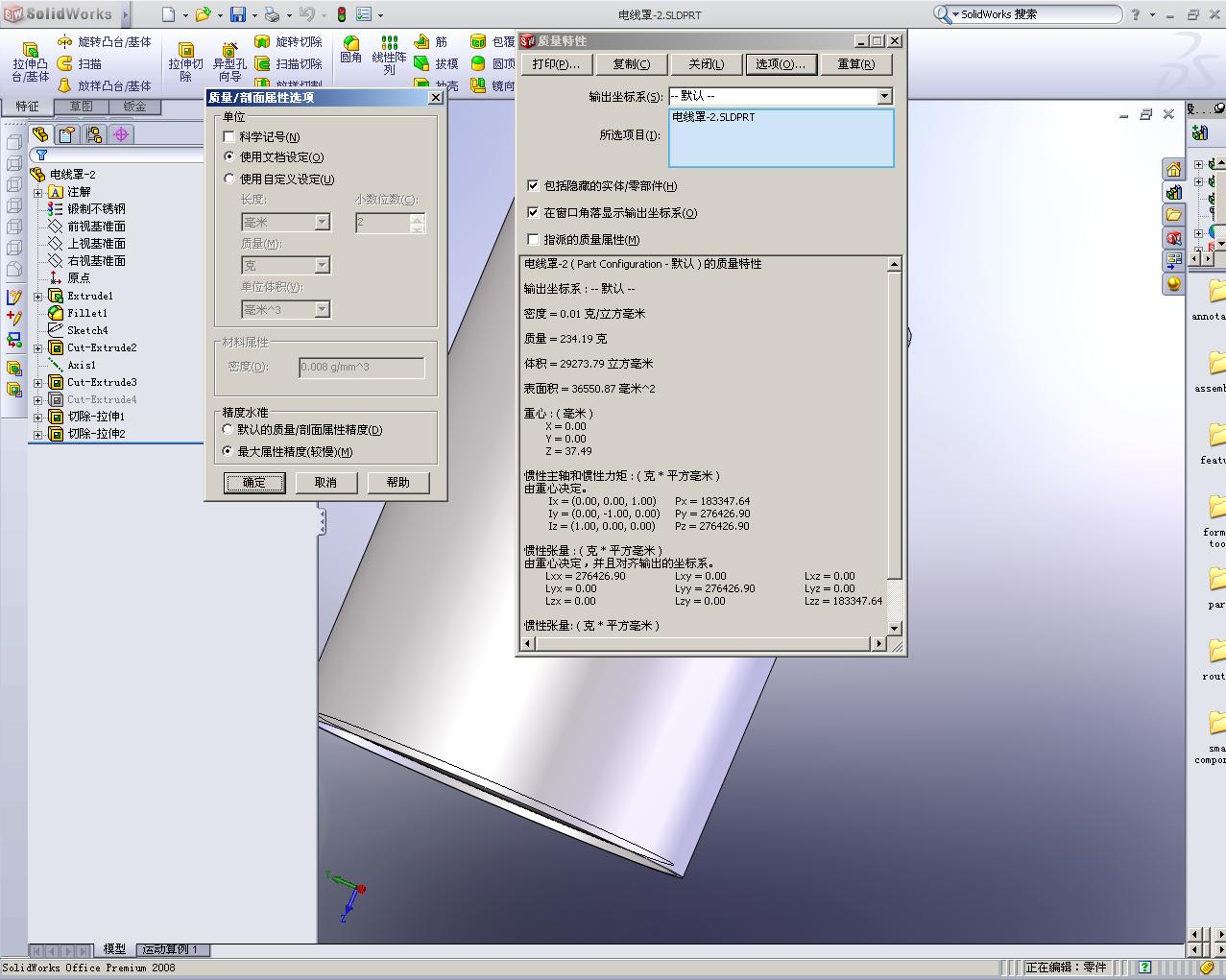Open the DimXpert manager tab icon
This screenshot has width=1226, height=980.
click(121, 134)
